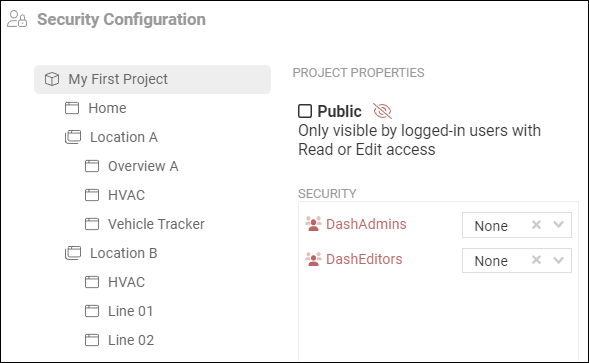
Task: Click the Vehicle Tracker page icon
Action: pos(92,224)
